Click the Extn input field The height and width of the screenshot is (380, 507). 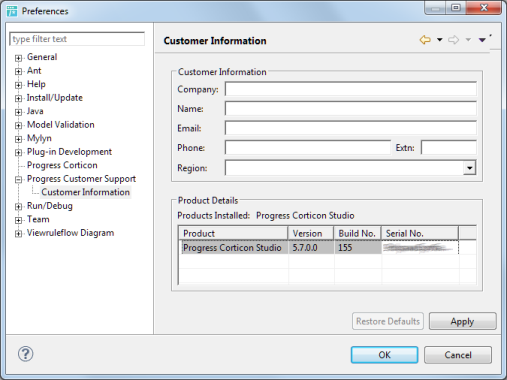(x=449, y=148)
